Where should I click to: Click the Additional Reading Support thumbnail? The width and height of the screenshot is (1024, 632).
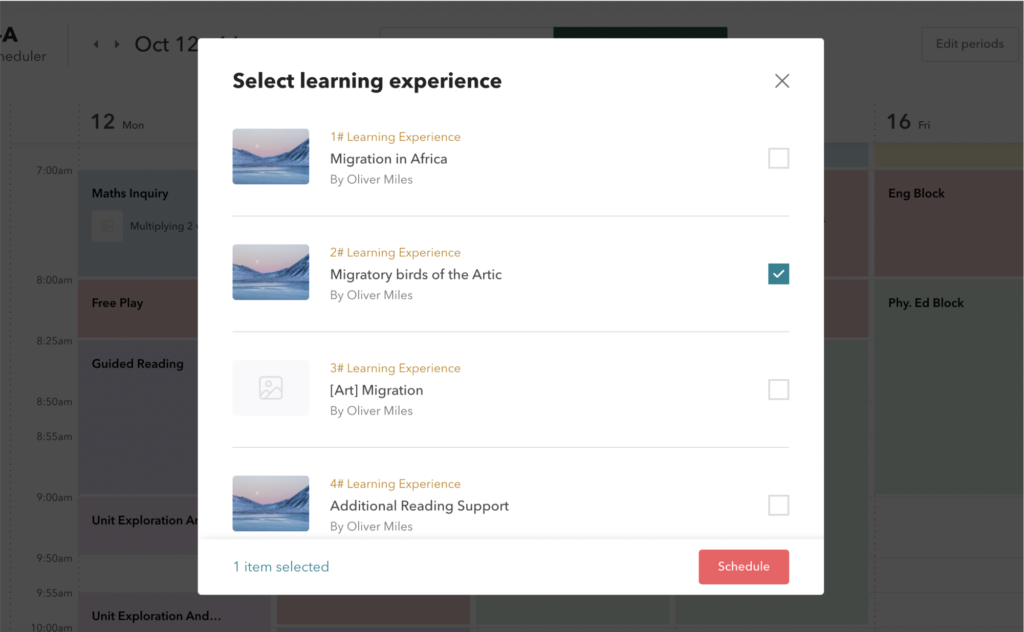click(271, 503)
